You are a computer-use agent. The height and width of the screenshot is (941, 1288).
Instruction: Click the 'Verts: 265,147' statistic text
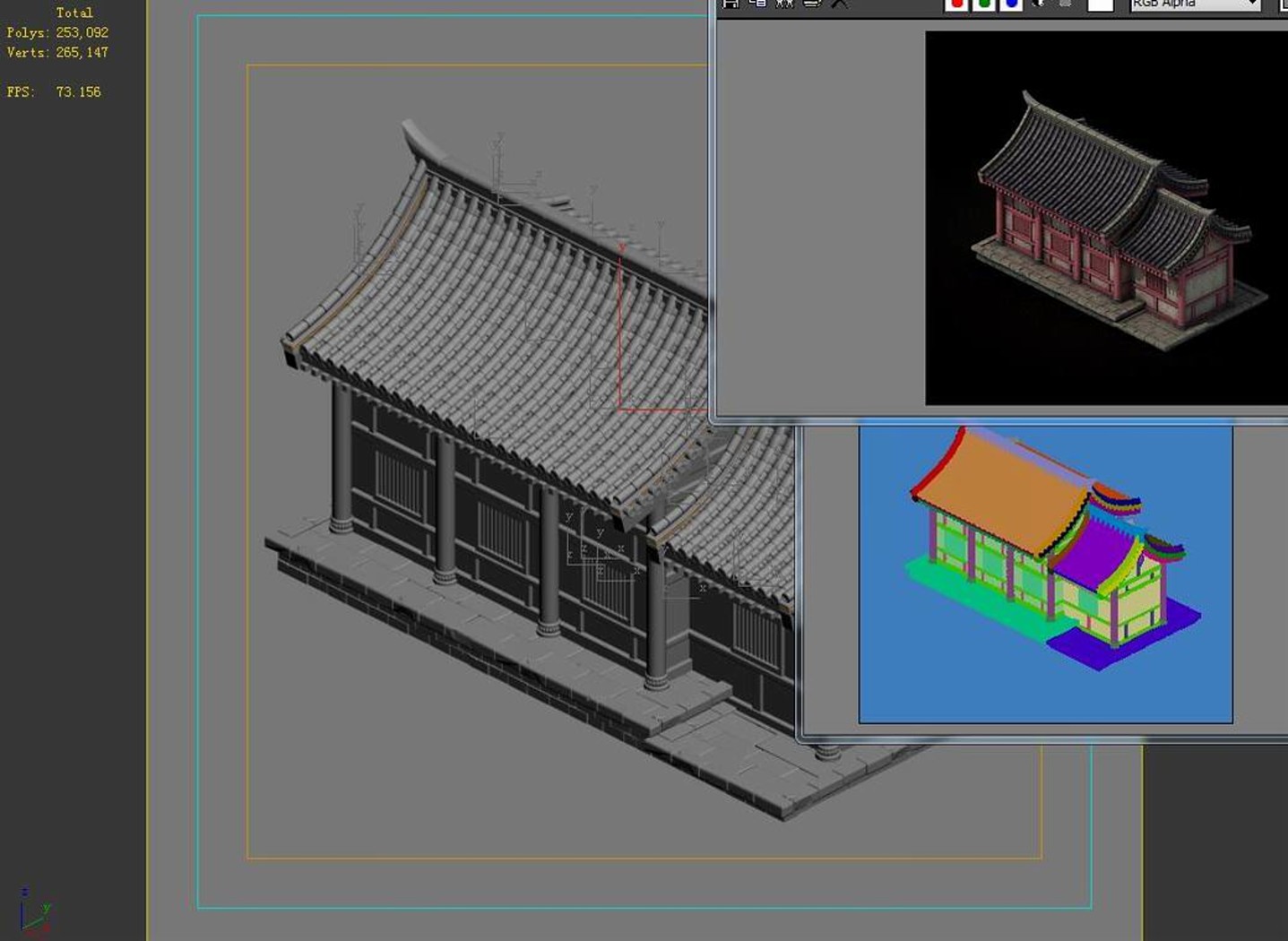pos(57,52)
